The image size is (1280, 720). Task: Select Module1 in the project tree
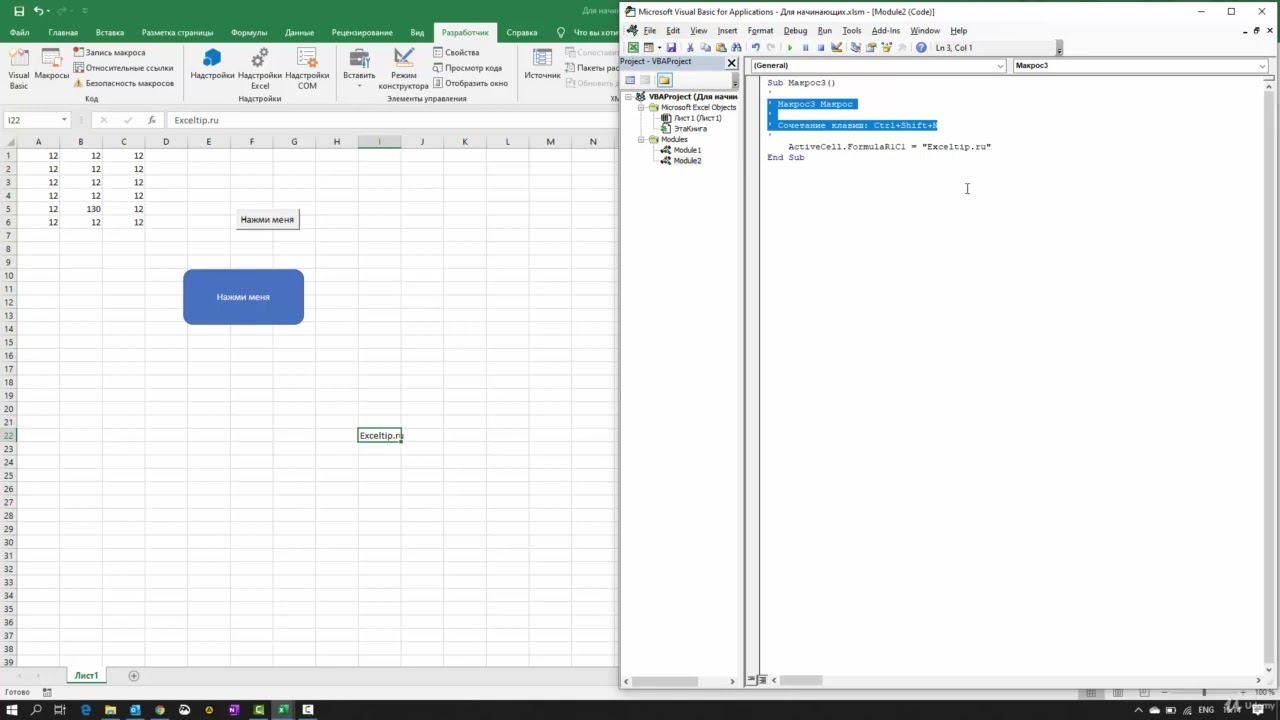[686, 150]
